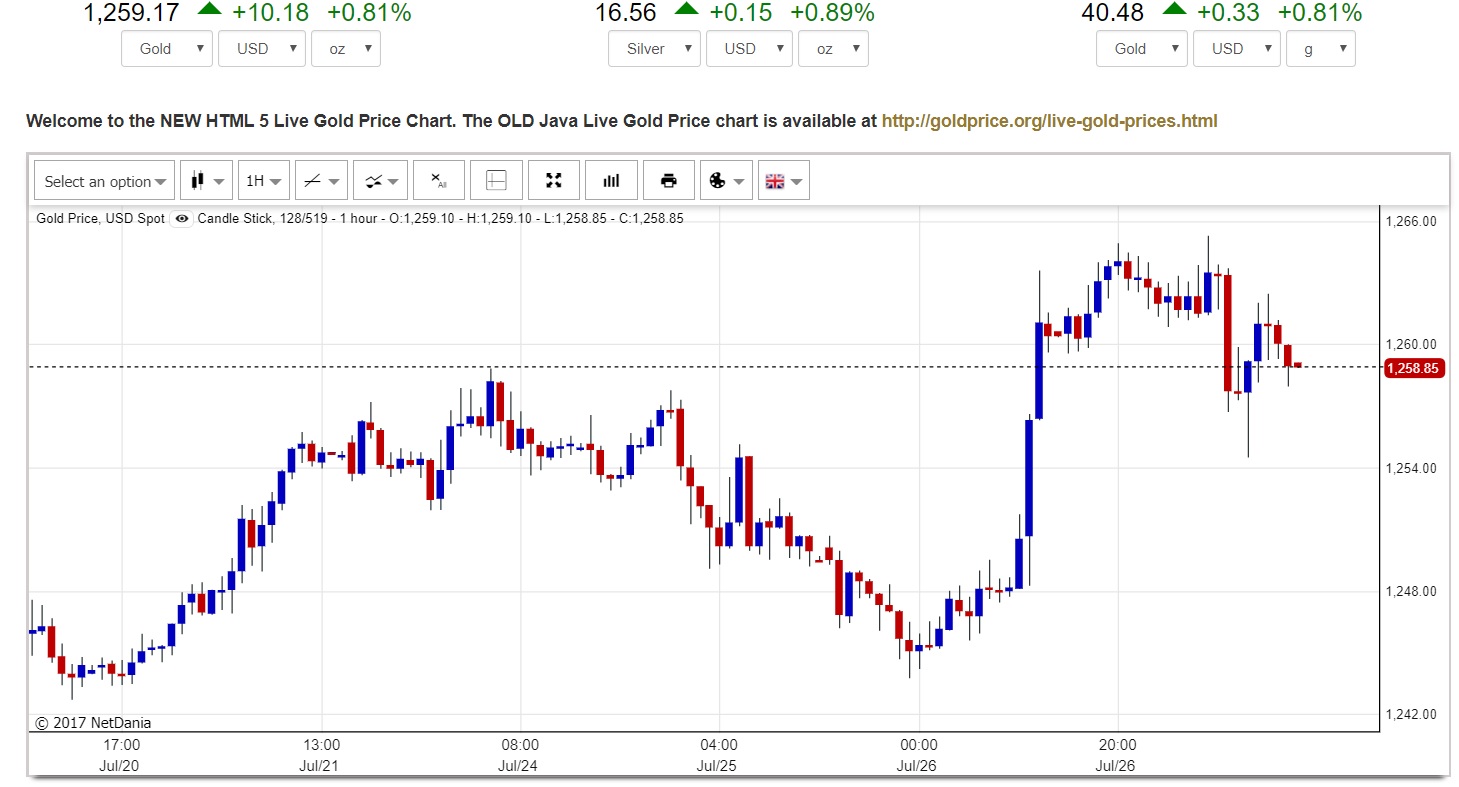Print the gold price chart
The image size is (1459, 787).
point(669,181)
